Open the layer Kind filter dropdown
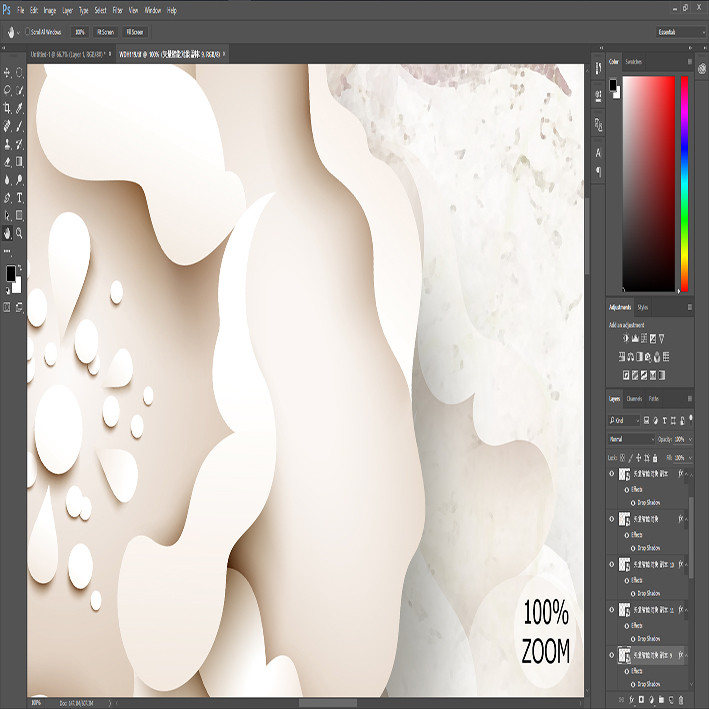 (624, 421)
